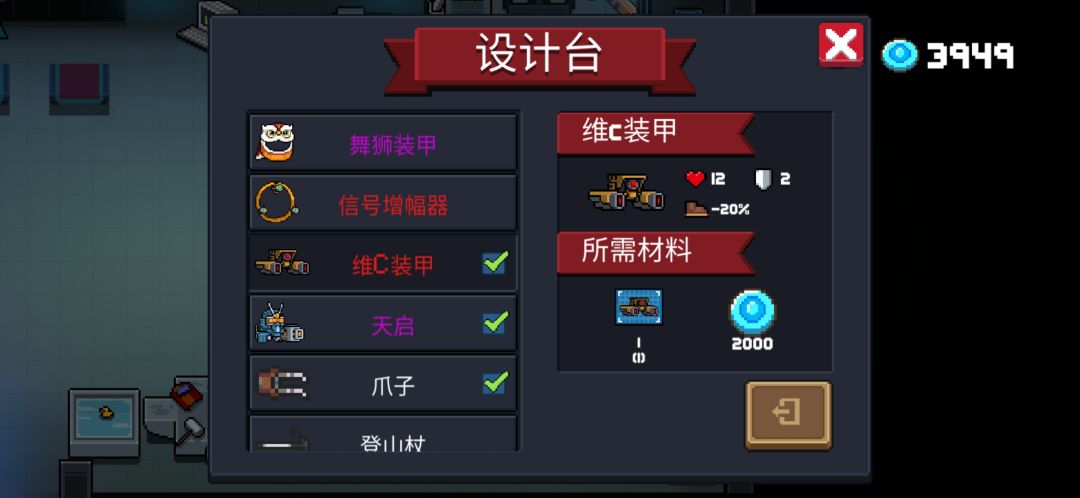Click the heart health stat icon
Image resolution: width=1080 pixels, height=498 pixels.
click(695, 179)
